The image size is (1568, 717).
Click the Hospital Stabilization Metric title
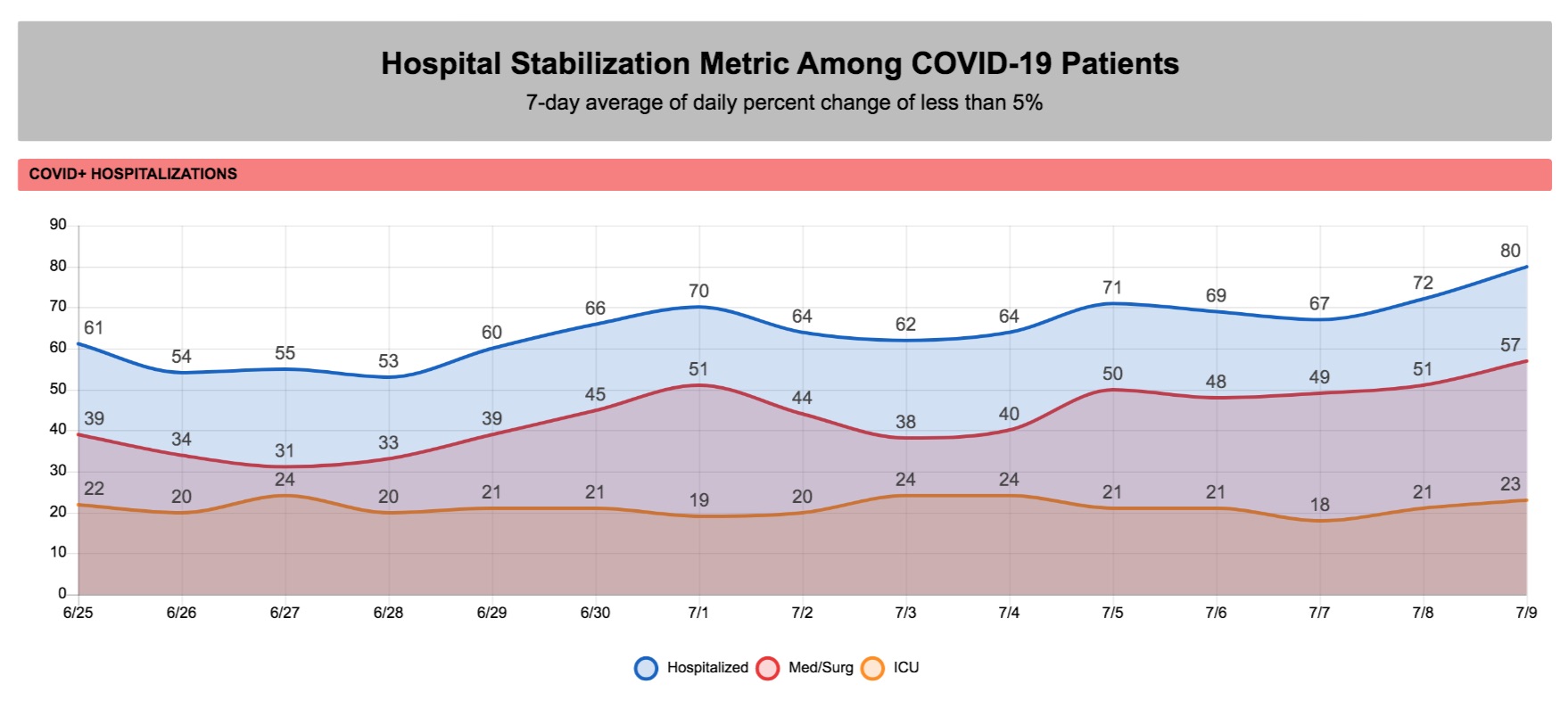pos(780,63)
